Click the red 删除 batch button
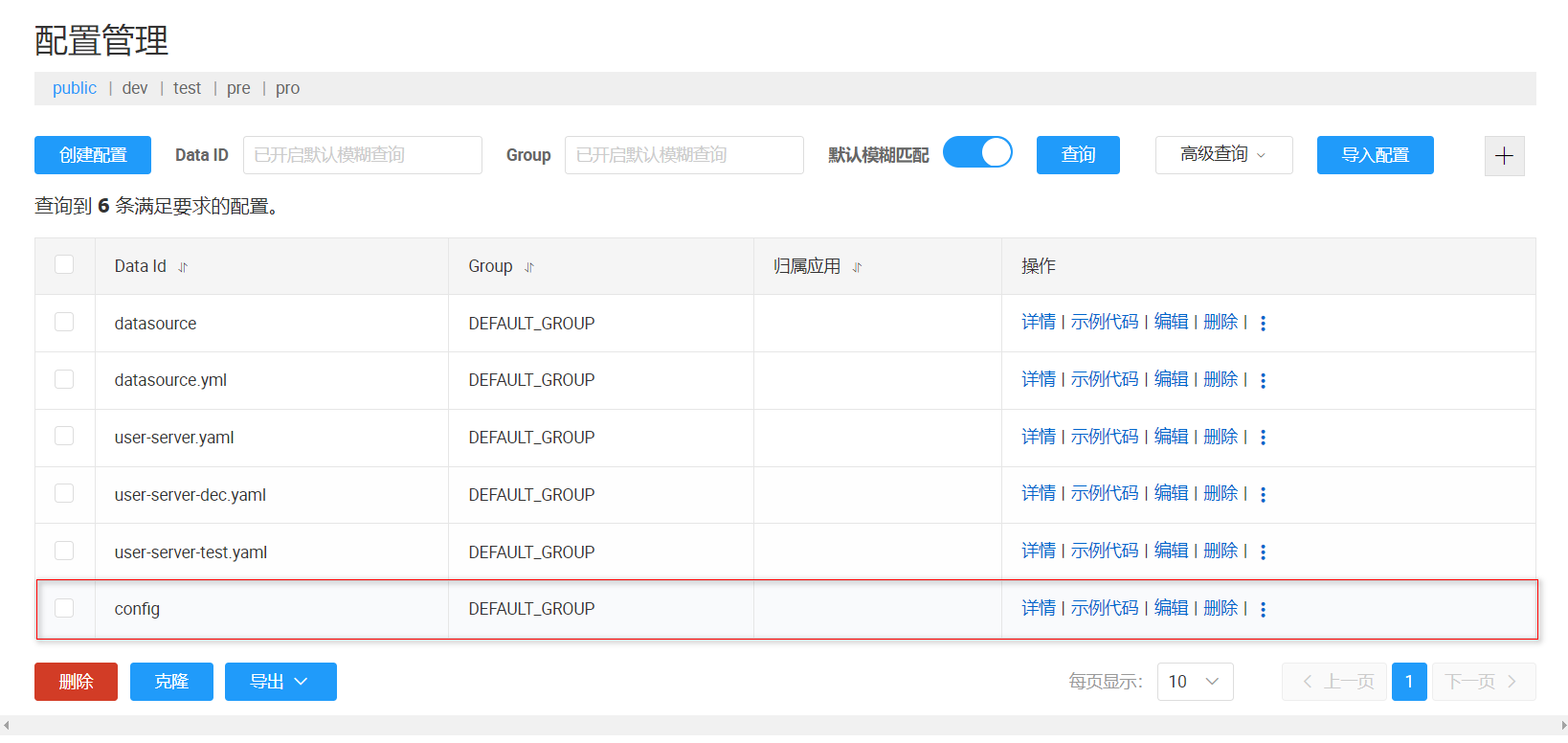This screenshot has width=1568, height=743. [x=76, y=682]
